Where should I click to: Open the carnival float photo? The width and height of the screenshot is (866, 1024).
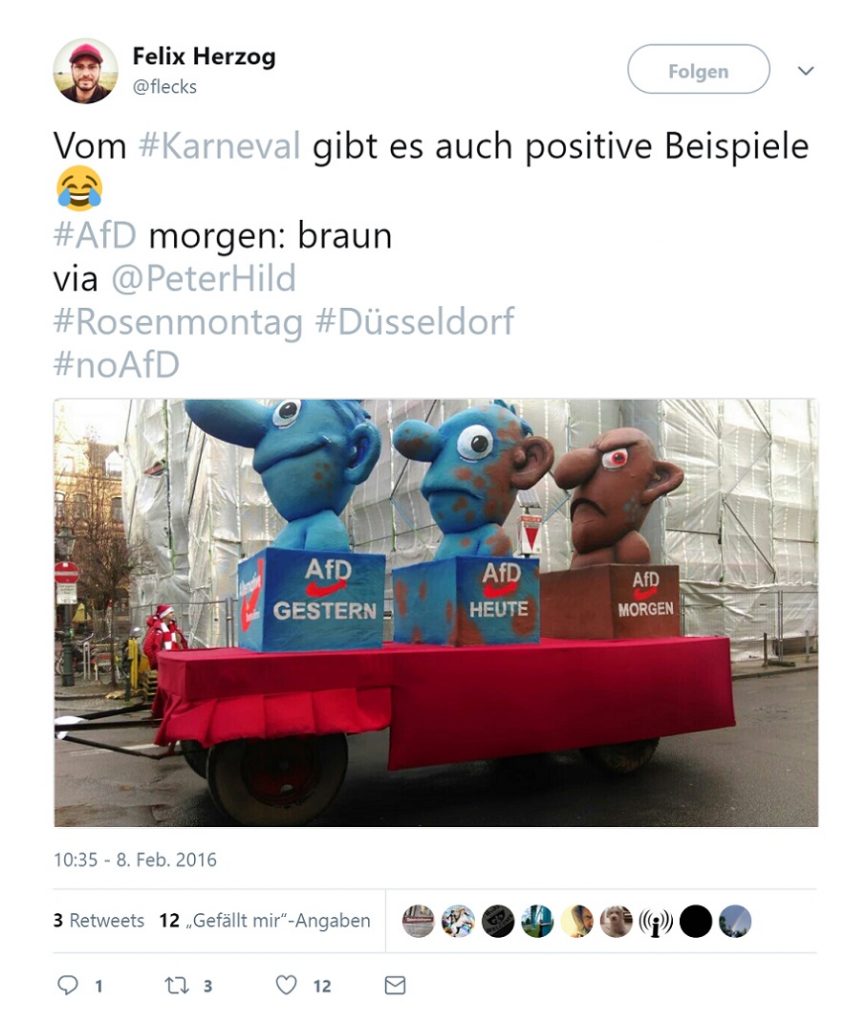436,613
